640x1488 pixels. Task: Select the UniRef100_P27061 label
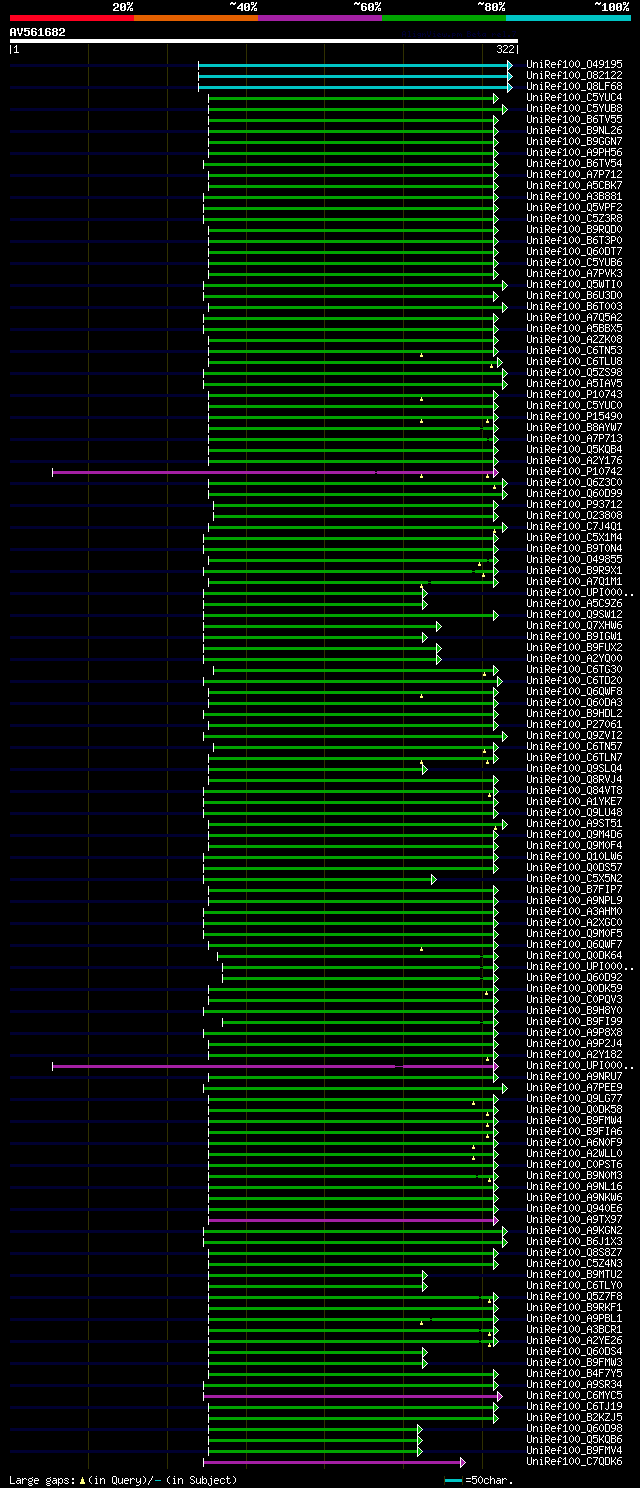coord(575,724)
